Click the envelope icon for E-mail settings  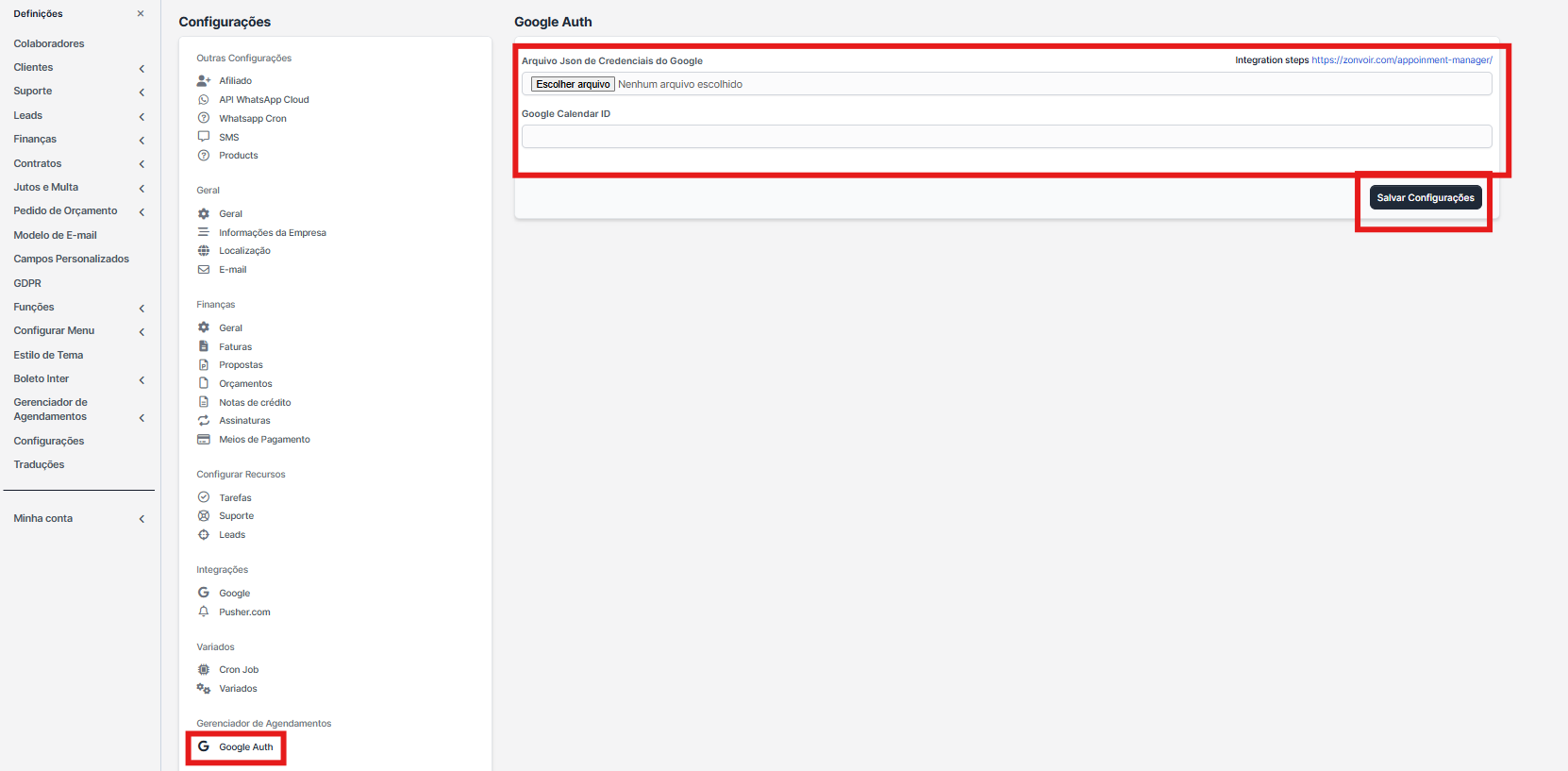(x=203, y=270)
